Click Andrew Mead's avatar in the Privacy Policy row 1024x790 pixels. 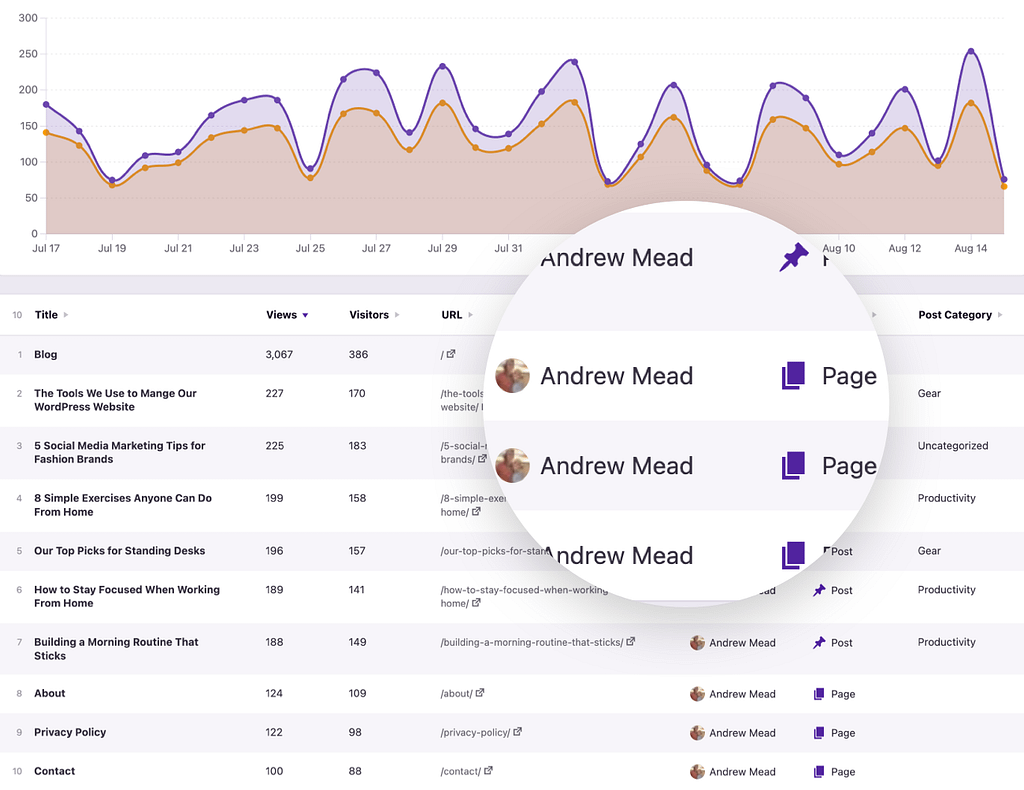tap(697, 732)
